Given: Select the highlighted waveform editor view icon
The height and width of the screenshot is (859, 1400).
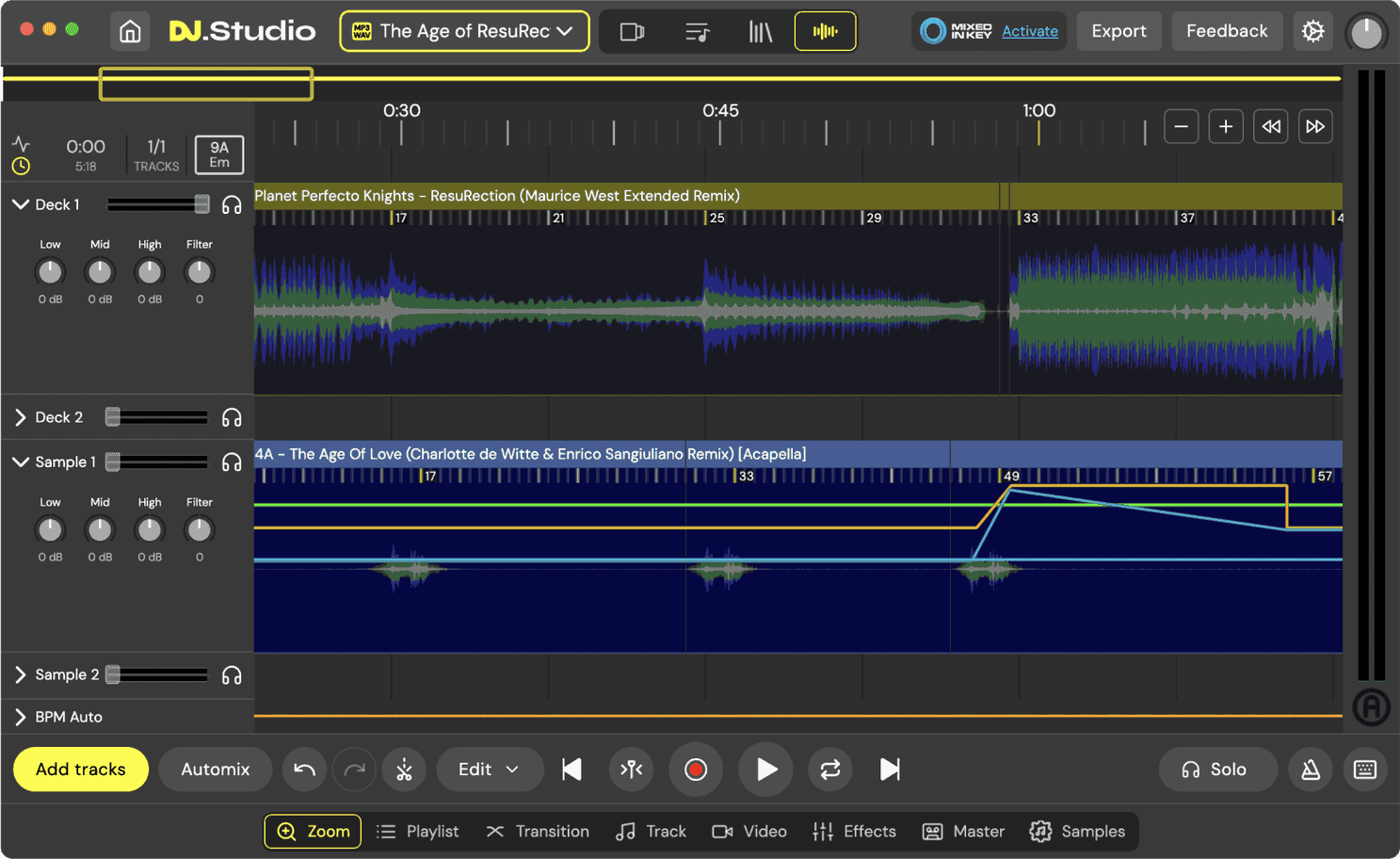Looking at the screenshot, I should pyautogui.click(x=825, y=30).
